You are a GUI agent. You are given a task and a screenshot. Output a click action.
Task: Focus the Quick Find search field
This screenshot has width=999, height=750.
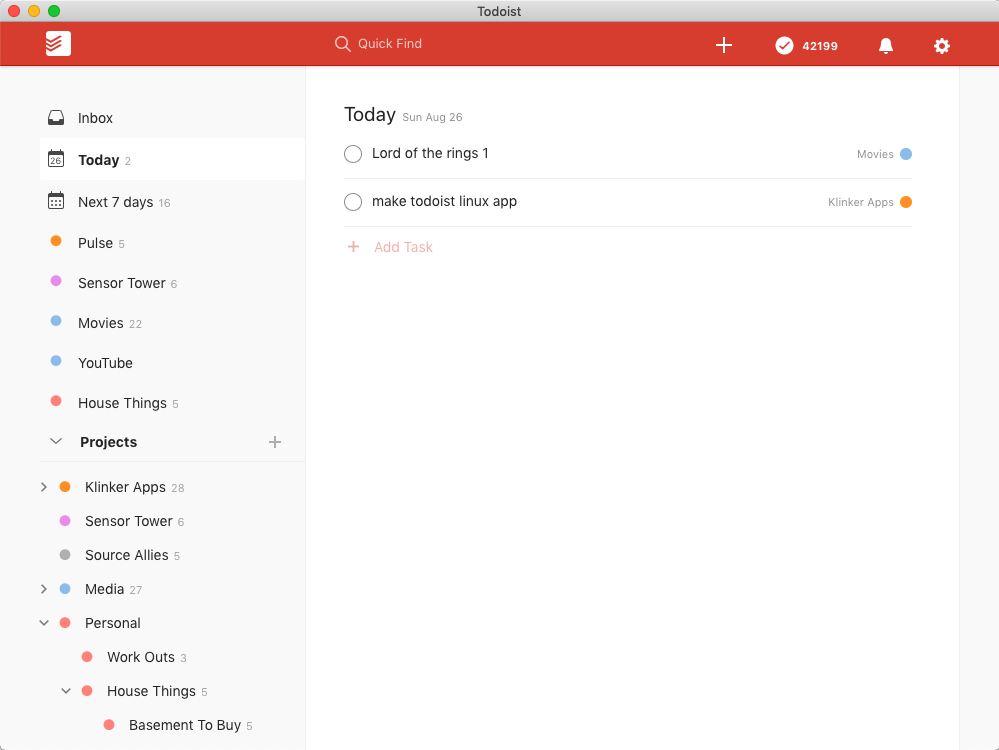pos(389,43)
